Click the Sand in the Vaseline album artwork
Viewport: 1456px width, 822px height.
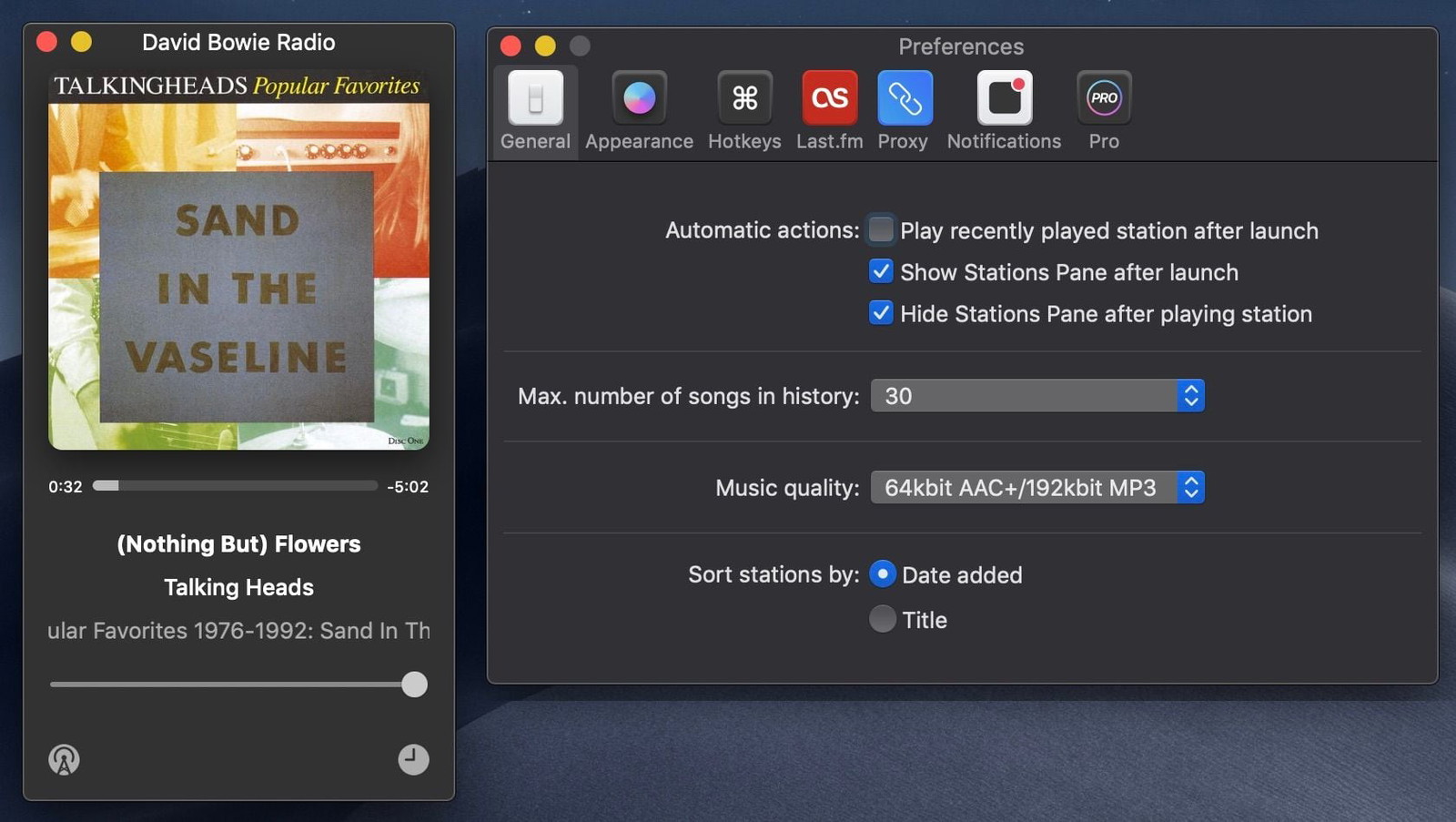click(238, 260)
